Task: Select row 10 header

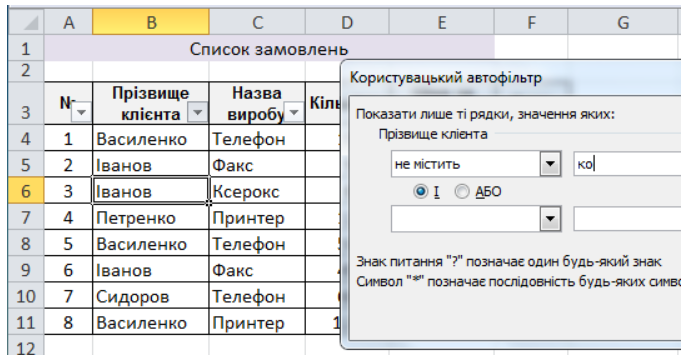Action: pos(26,296)
